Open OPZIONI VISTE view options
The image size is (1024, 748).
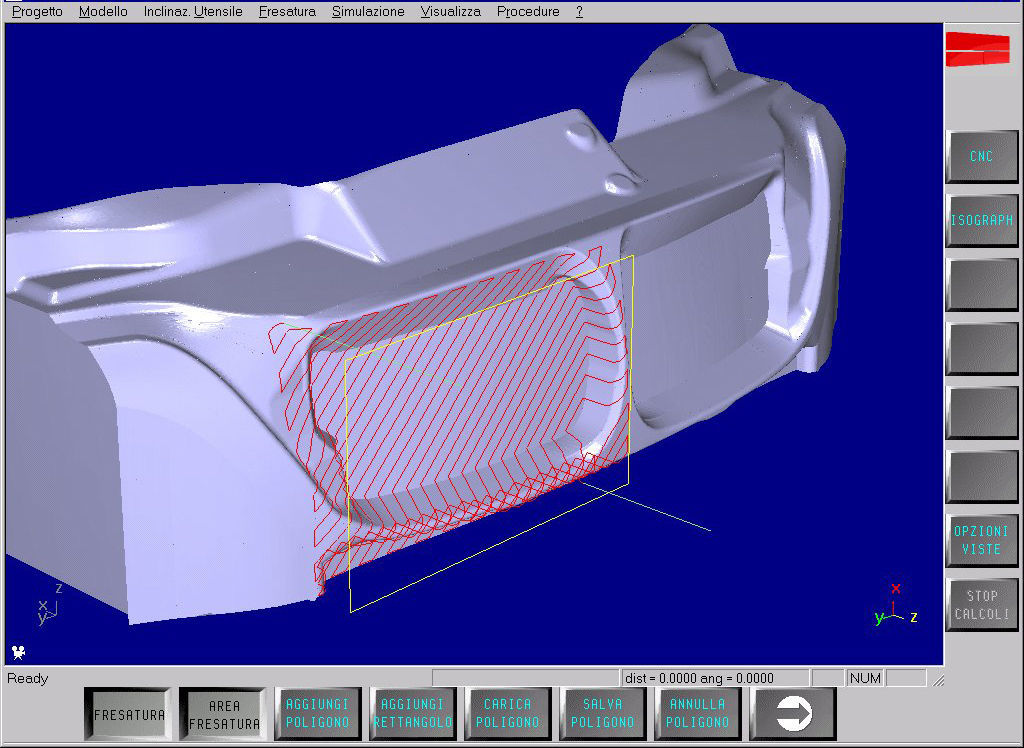tap(981, 541)
